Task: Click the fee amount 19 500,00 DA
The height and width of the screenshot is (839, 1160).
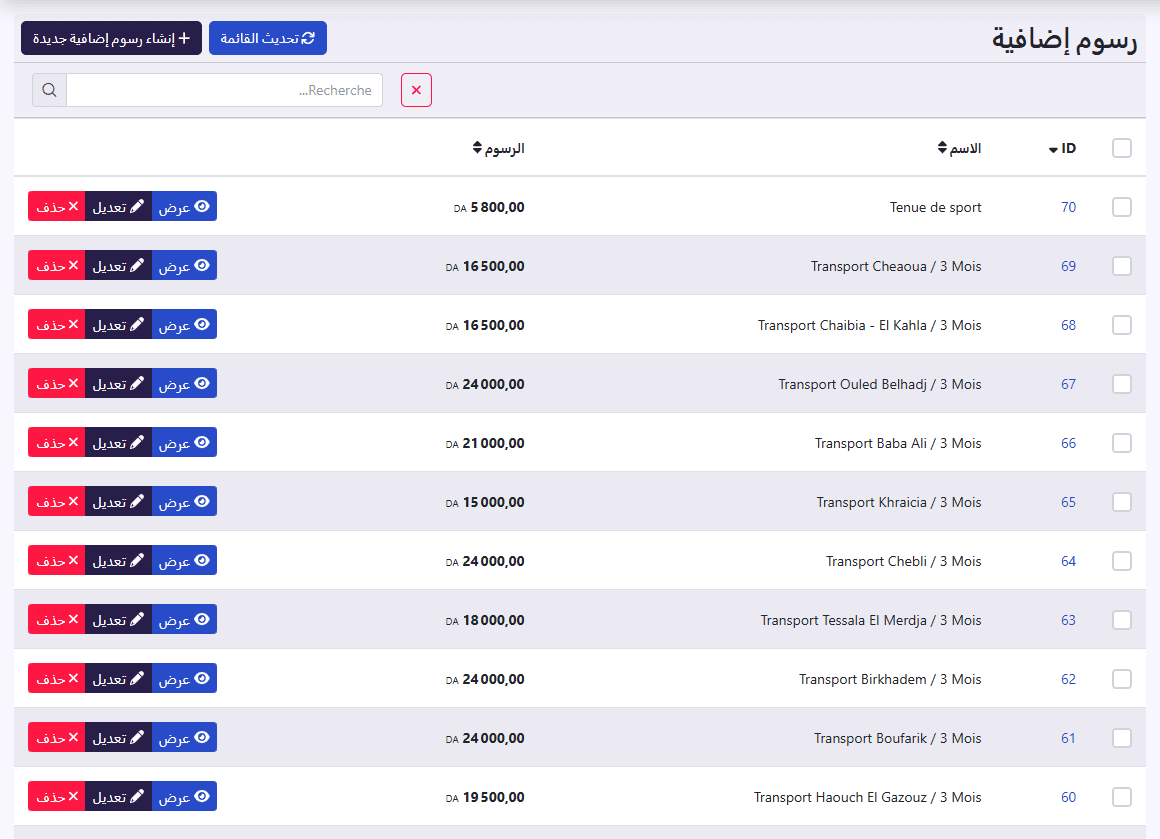Action: (x=485, y=798)
